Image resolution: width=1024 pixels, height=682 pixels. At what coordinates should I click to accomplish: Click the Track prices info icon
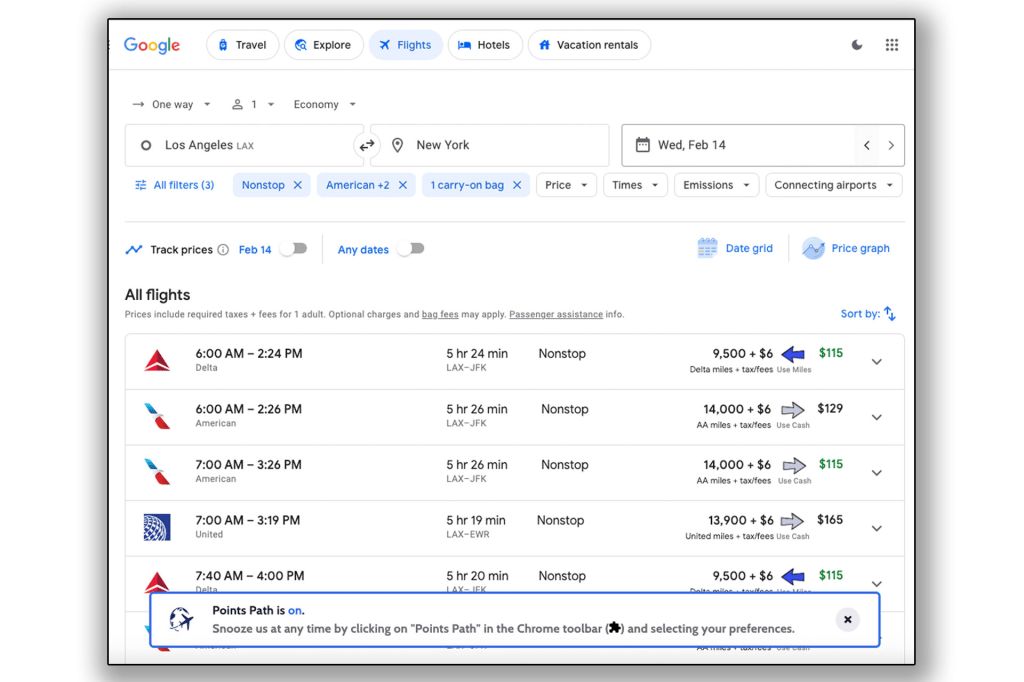pyautogui.click(x=223, y=250)
